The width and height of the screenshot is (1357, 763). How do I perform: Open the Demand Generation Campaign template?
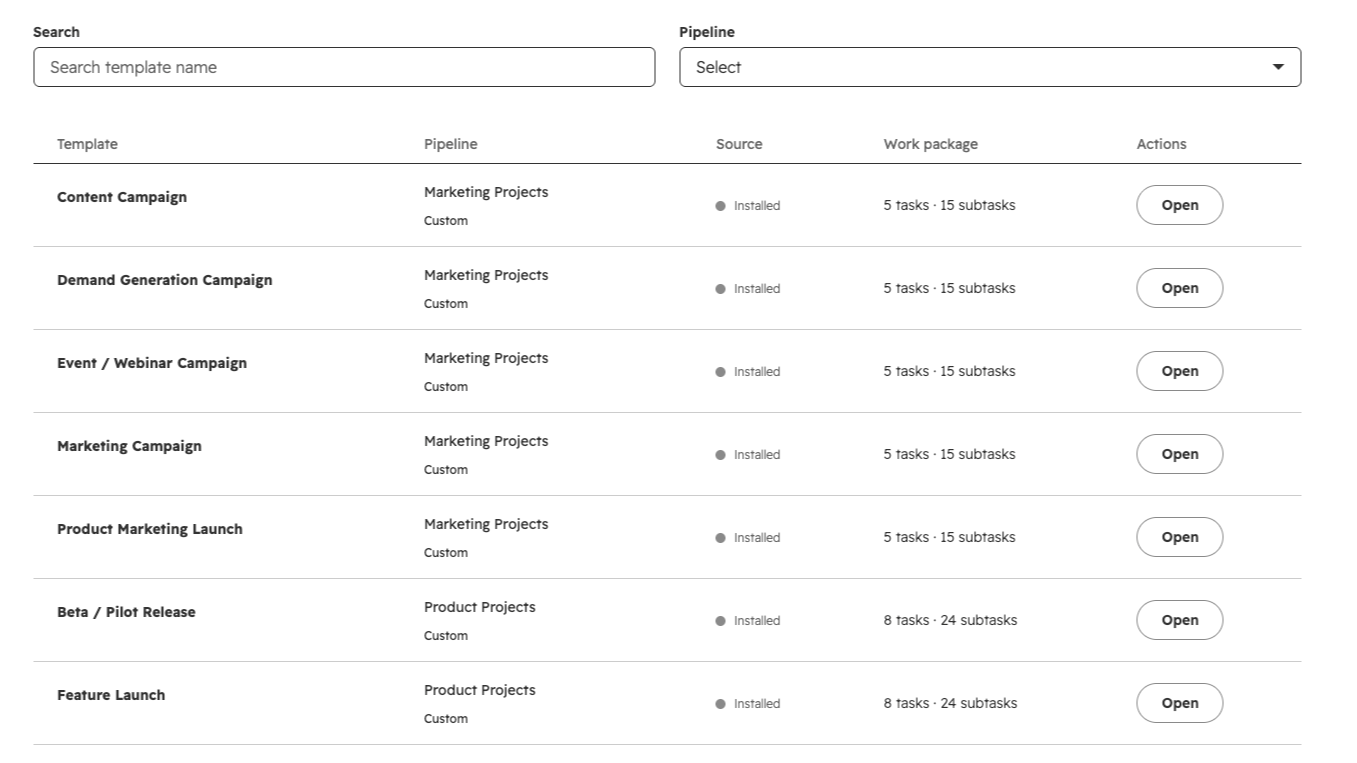[x=1179, y=288]
